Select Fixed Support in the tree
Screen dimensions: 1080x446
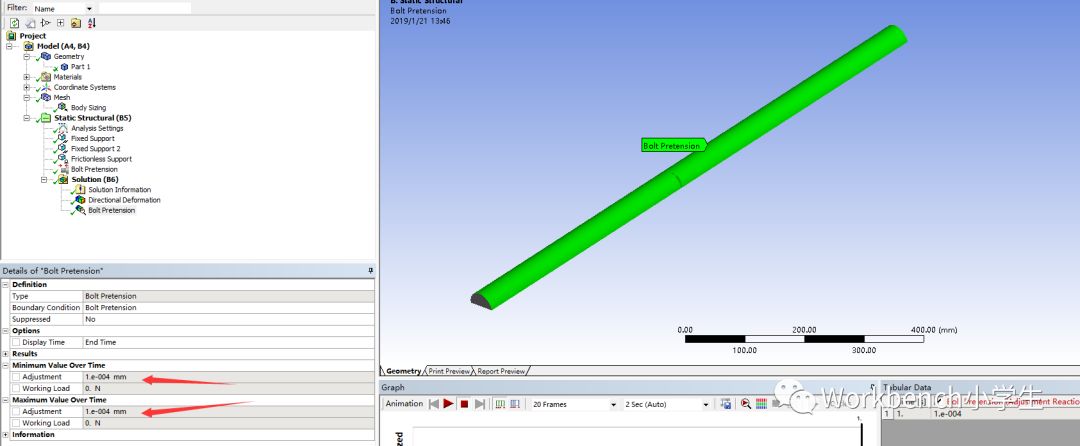92,139
